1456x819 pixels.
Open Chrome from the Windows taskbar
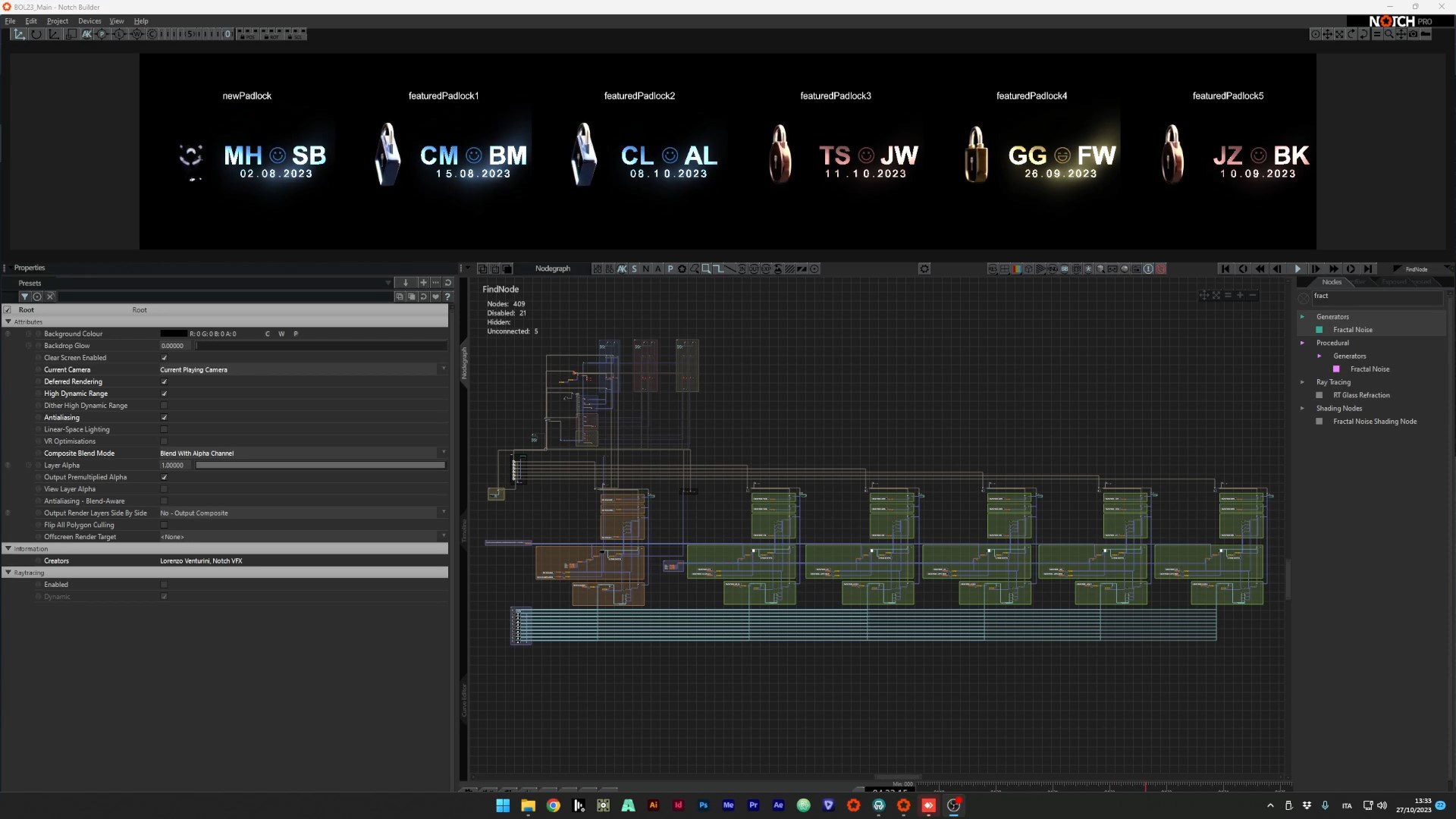553,805
